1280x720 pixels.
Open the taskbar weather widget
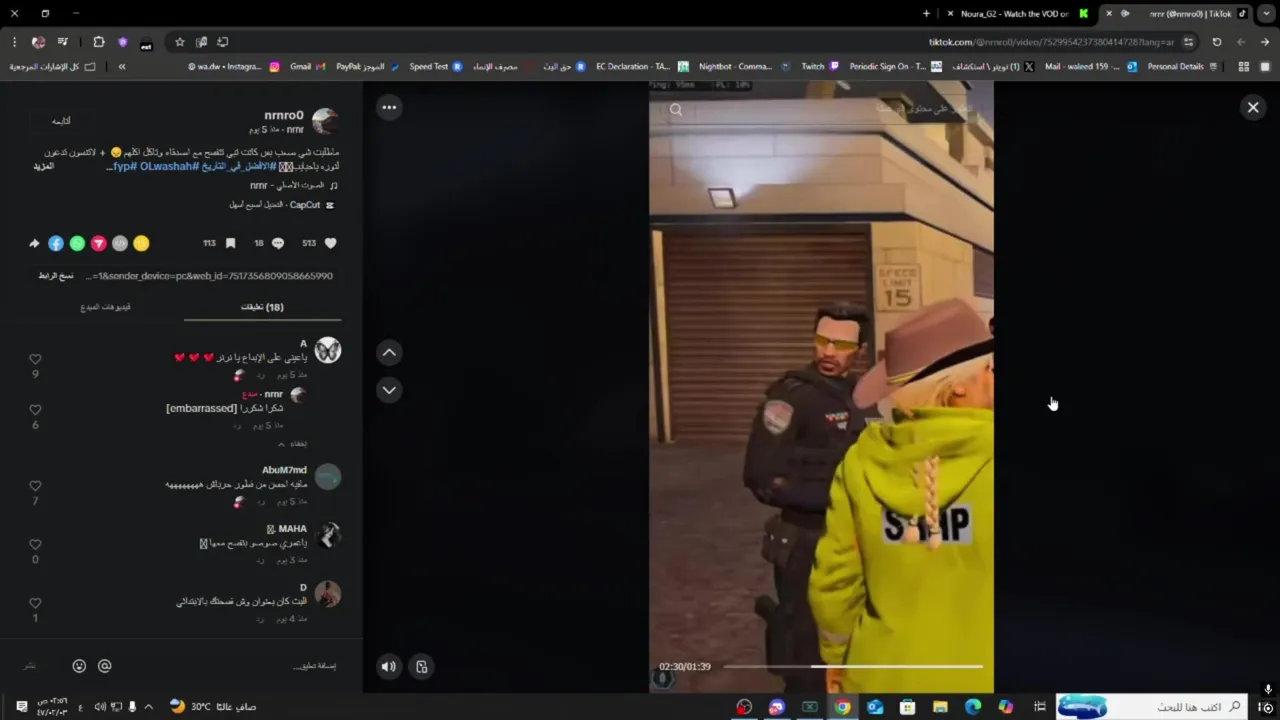click(213, 707)
